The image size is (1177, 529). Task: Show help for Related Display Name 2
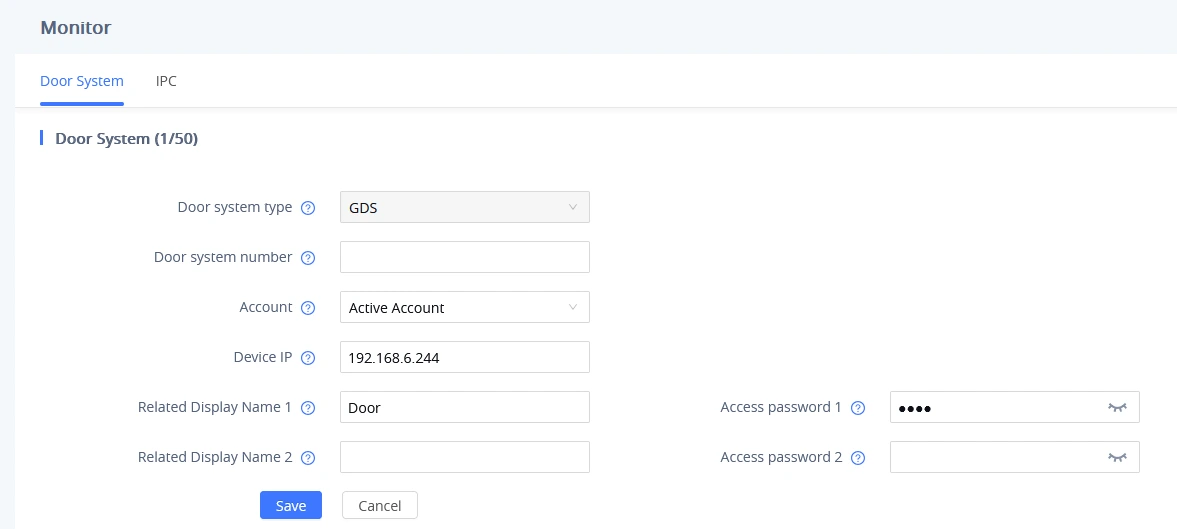308,458
